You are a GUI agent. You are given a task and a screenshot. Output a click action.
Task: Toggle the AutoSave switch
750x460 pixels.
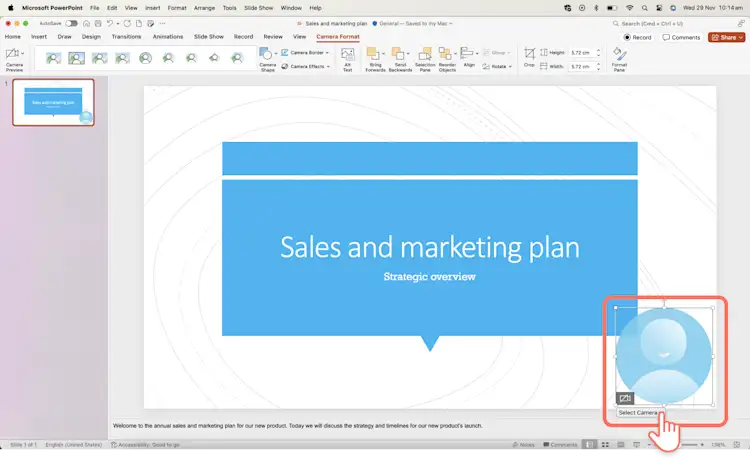tap(71, 23)
